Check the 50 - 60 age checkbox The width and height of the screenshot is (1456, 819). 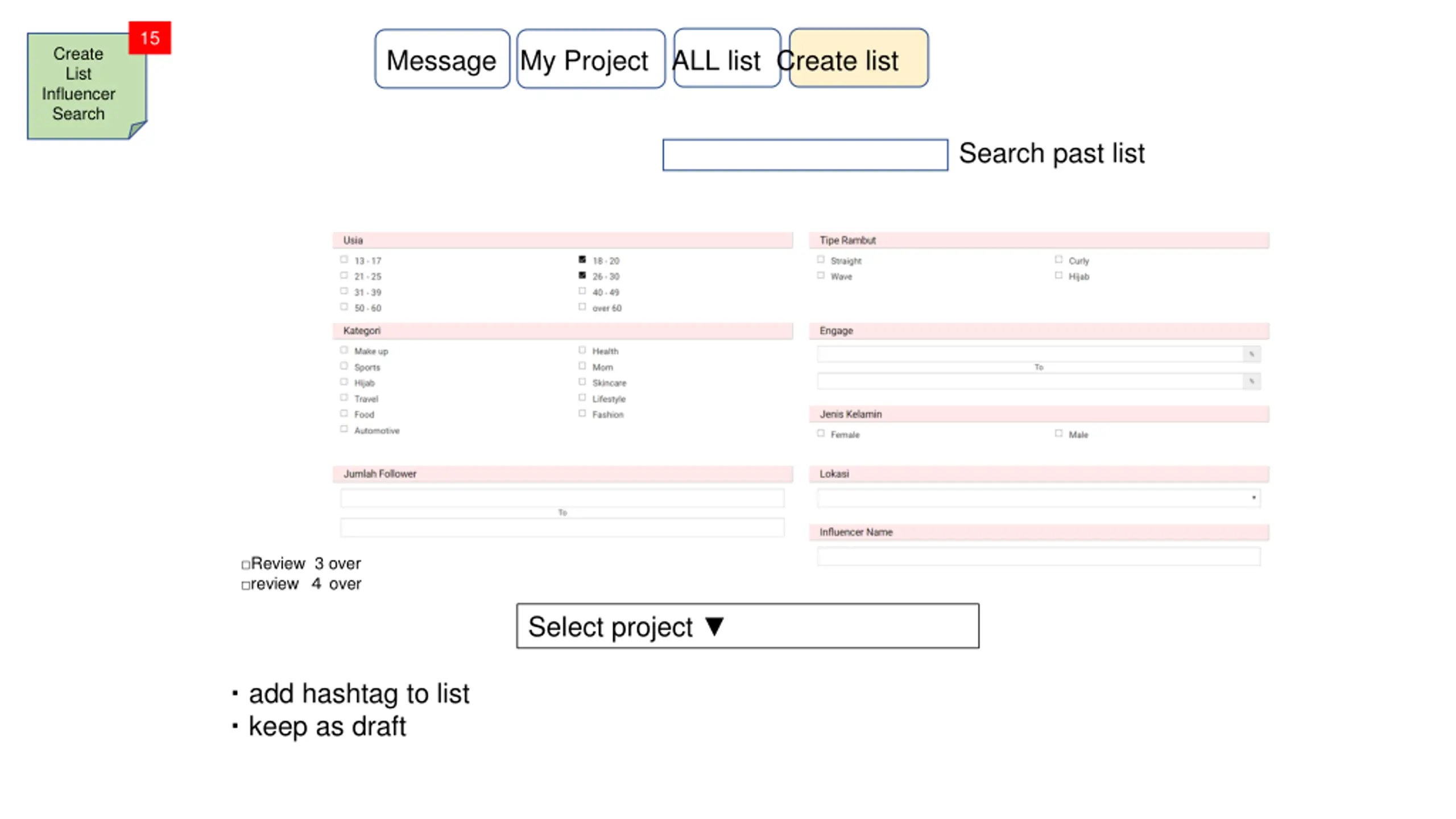point(344,307)
